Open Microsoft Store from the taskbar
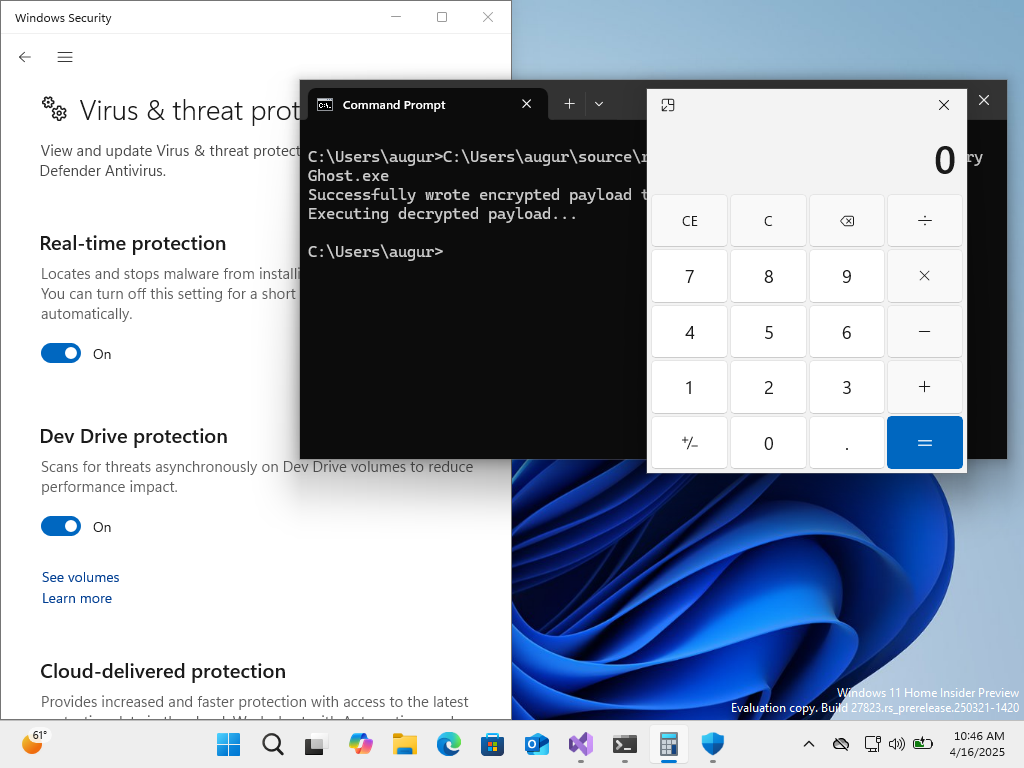This screenshot has width=1024, height=768. [x=493, y=744]
